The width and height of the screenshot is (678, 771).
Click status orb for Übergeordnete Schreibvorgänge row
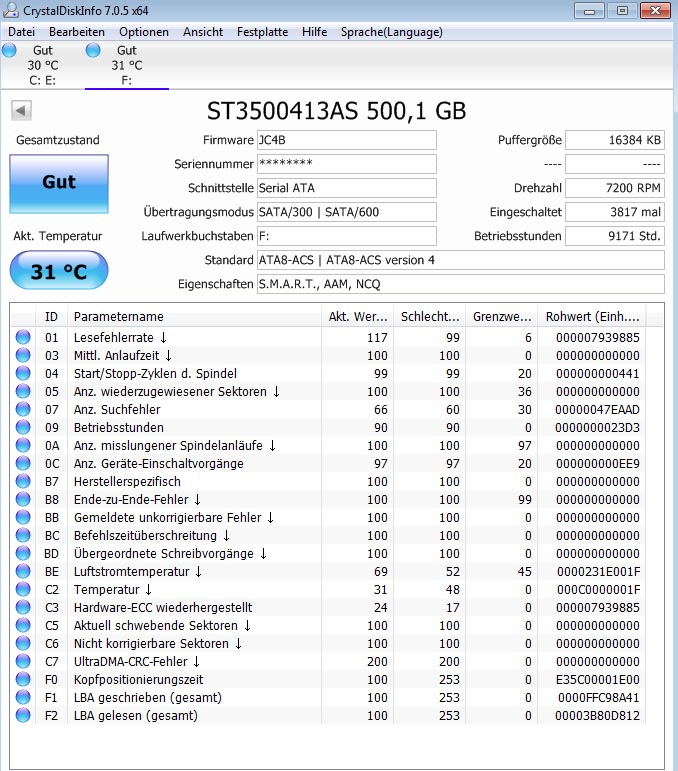[23, 554]
